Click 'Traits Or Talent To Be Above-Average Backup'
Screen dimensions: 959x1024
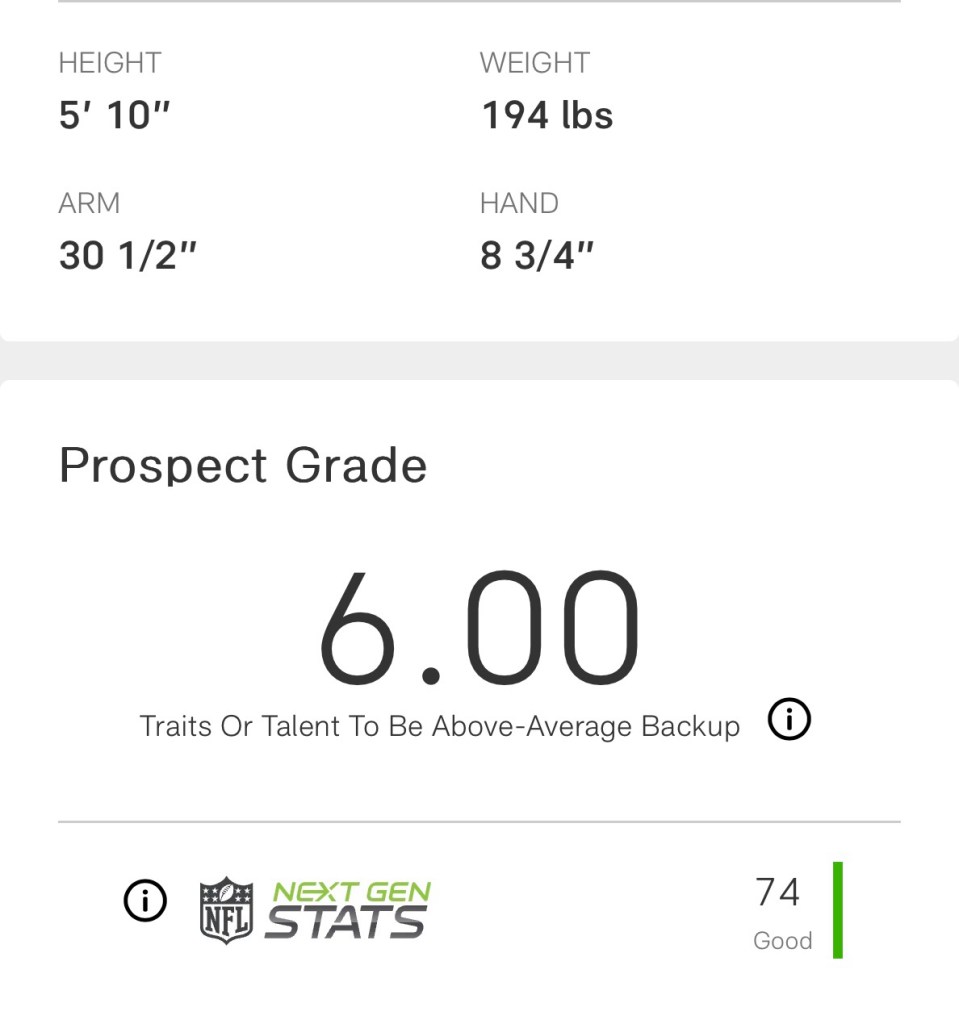(440, 726)
